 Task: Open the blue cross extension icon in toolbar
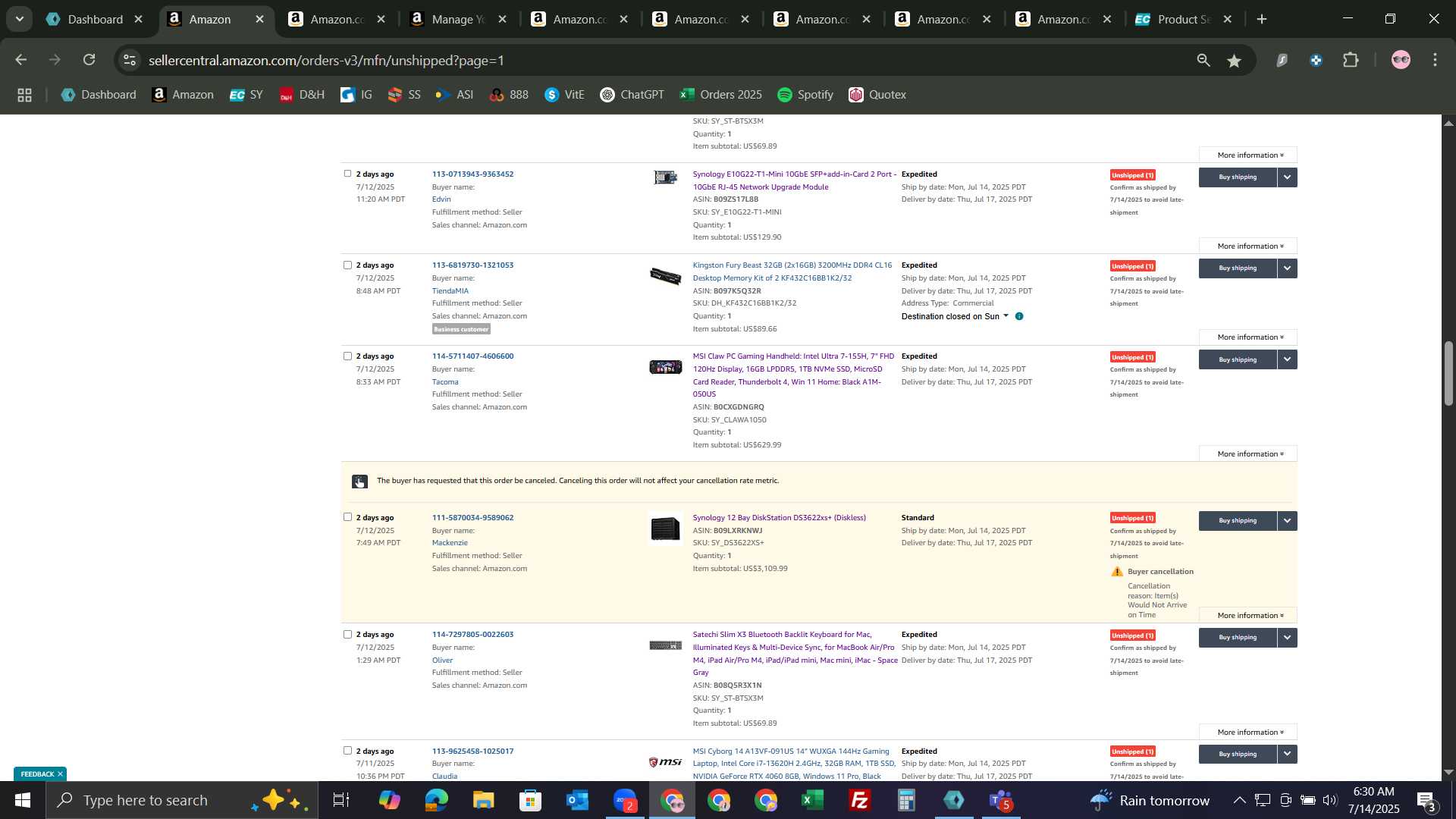pos(1316,60)
